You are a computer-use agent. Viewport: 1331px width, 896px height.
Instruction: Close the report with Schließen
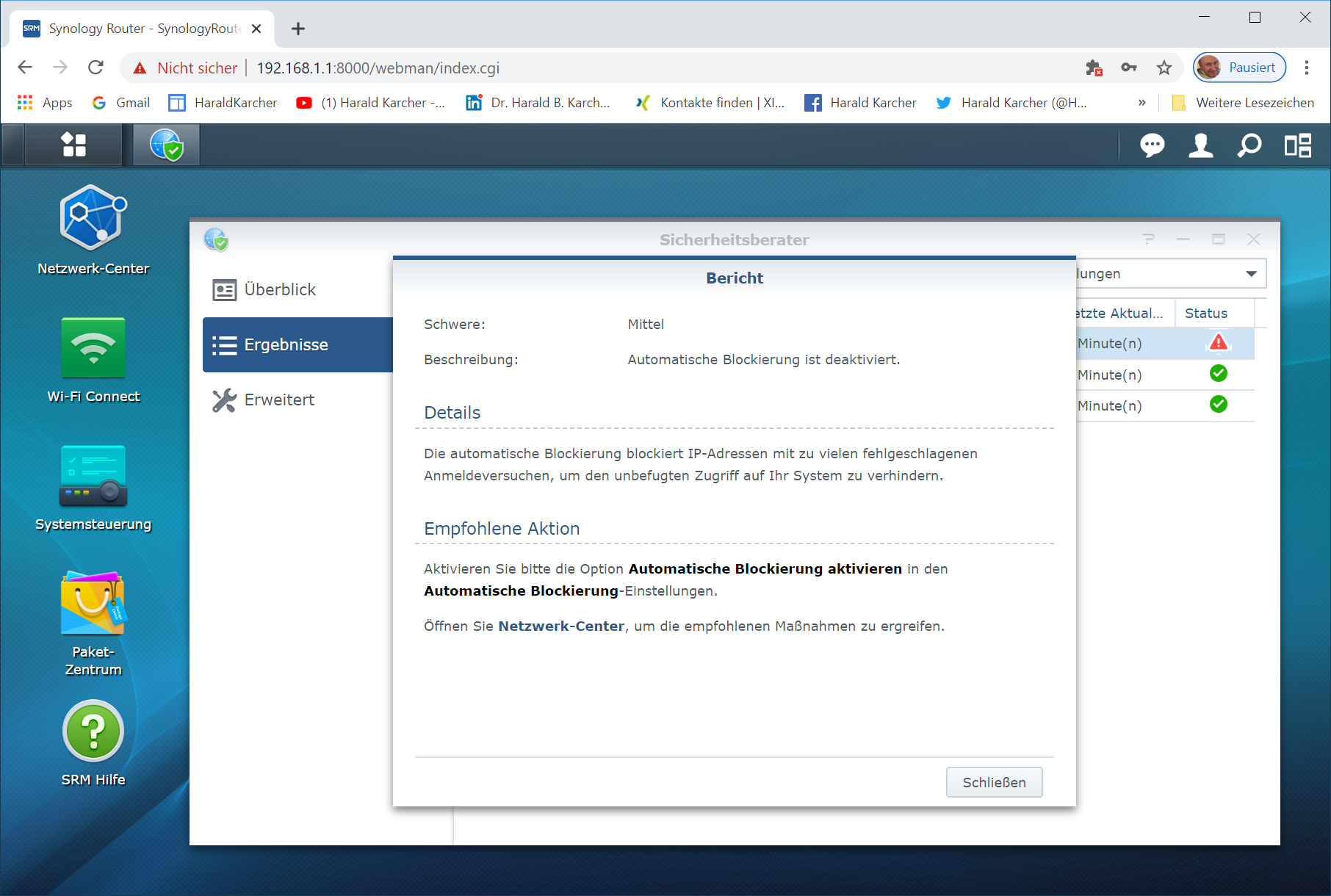pos(994,782)
